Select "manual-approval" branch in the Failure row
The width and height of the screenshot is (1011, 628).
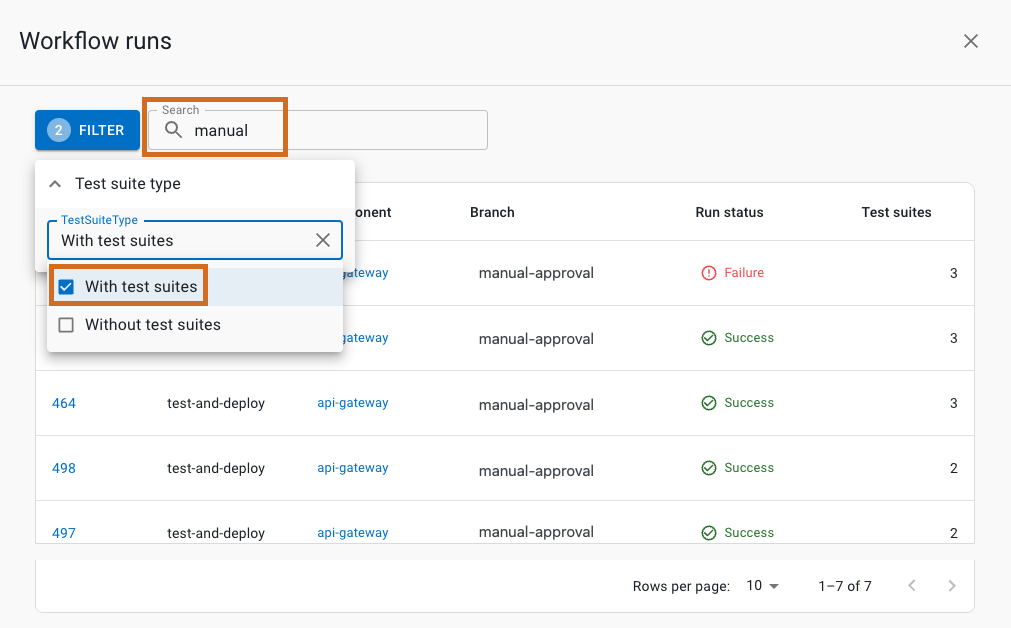pos(536,273)
